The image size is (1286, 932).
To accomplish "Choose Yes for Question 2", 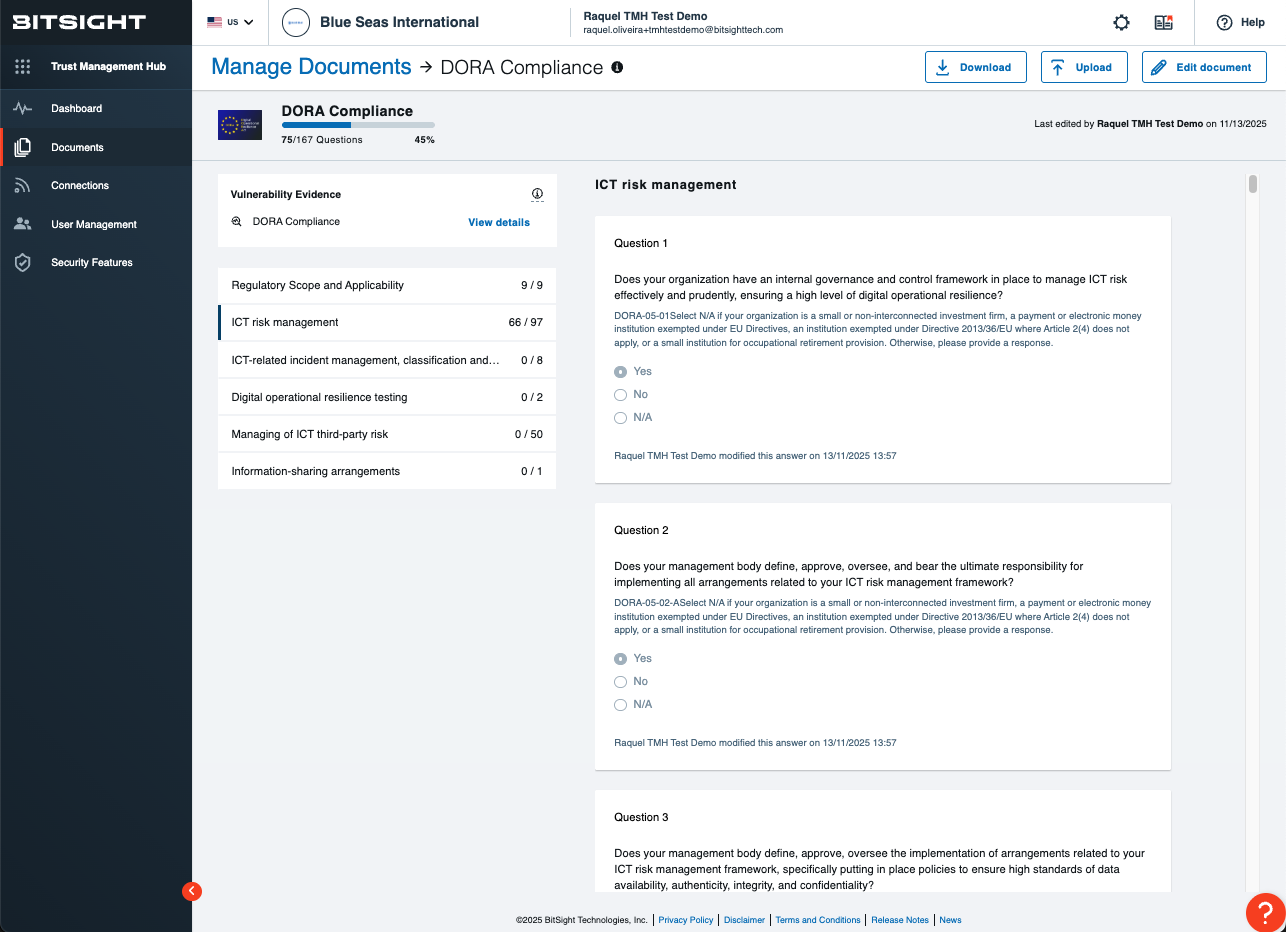I will pyautogui.click(x=620, y=658).
